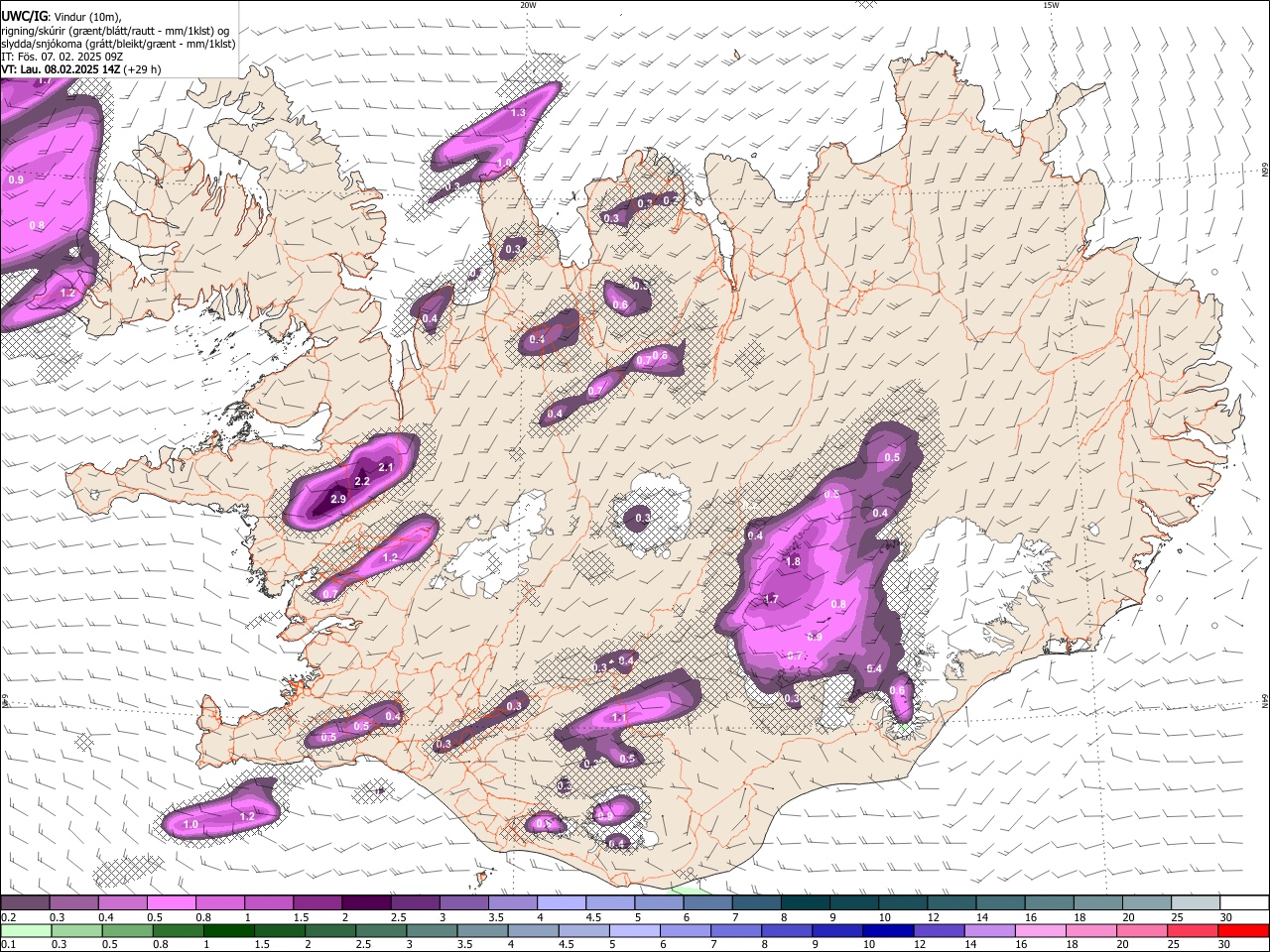Viewport: 1270px width, 952px height.
Task: Select the '1.7' value in the eastern snow area
Action: coord(770,600)
